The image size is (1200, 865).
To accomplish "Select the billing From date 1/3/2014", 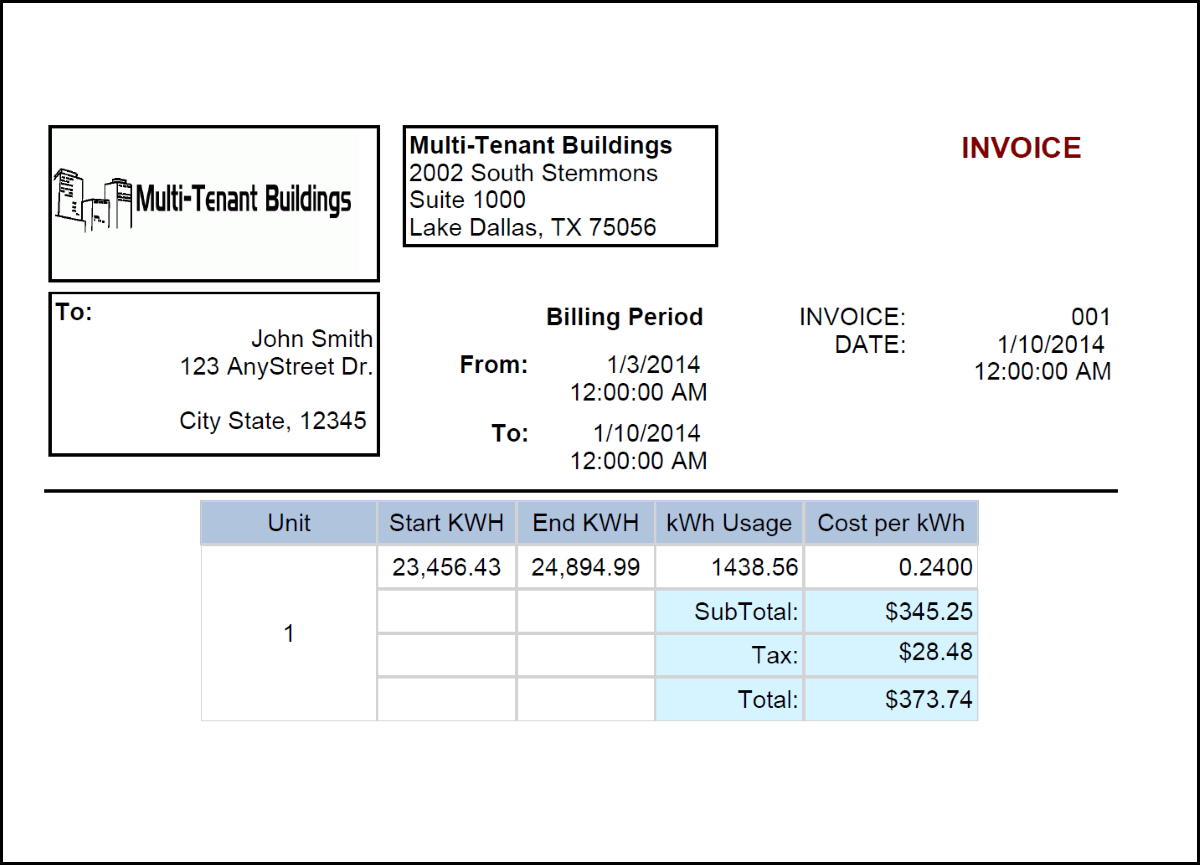I will point(653,365).
